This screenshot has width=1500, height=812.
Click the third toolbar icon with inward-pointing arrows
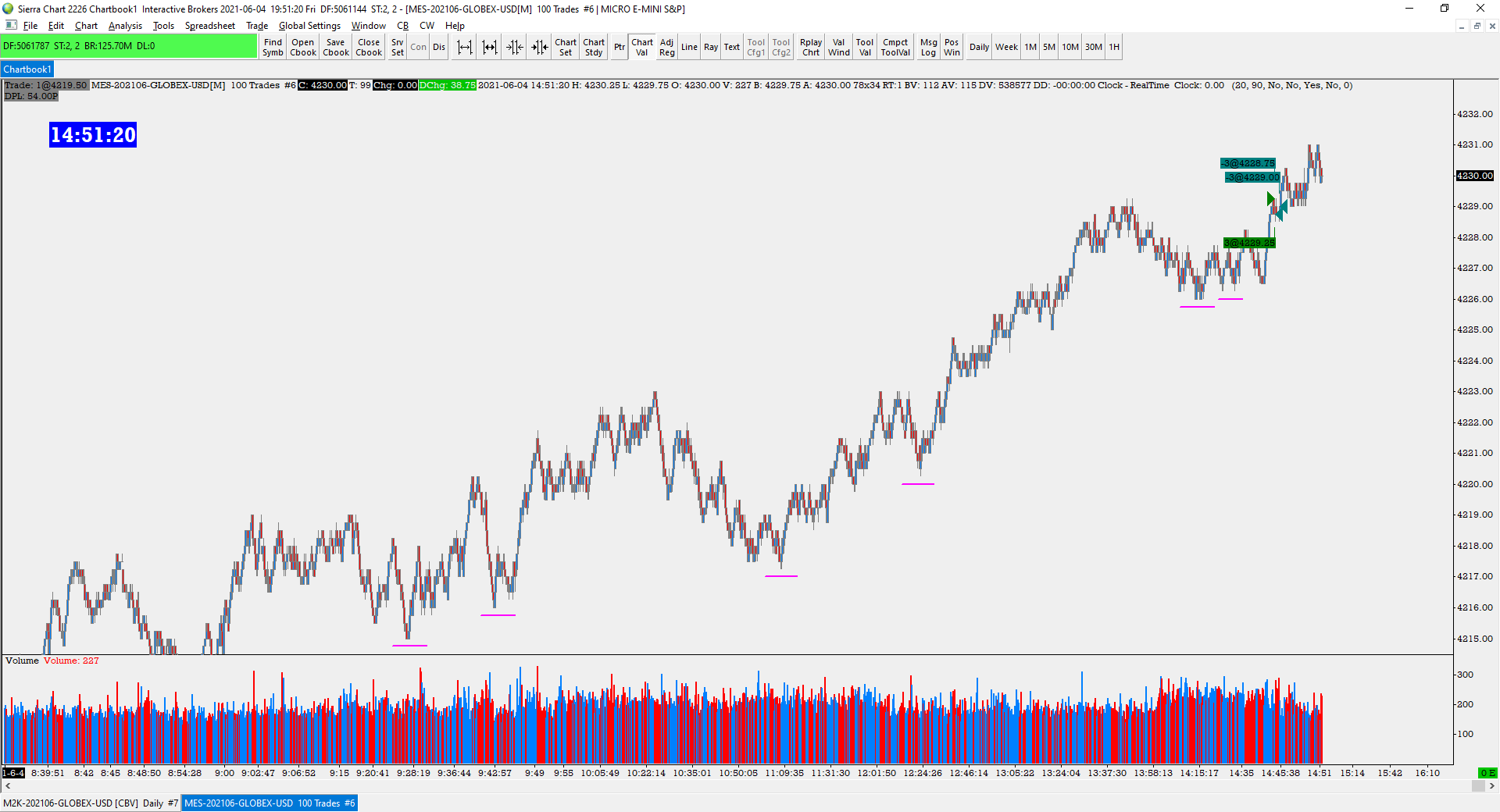[x=515, y=47]
